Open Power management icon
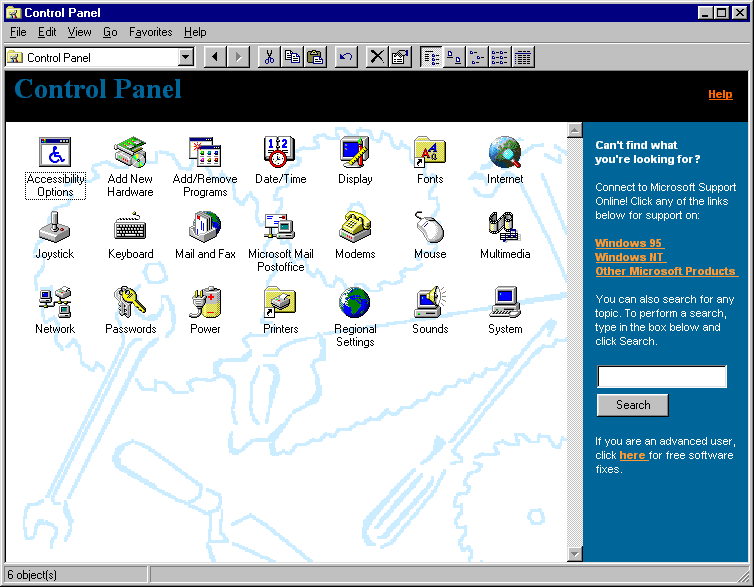 pyautogui.click(x=205, y=302)
